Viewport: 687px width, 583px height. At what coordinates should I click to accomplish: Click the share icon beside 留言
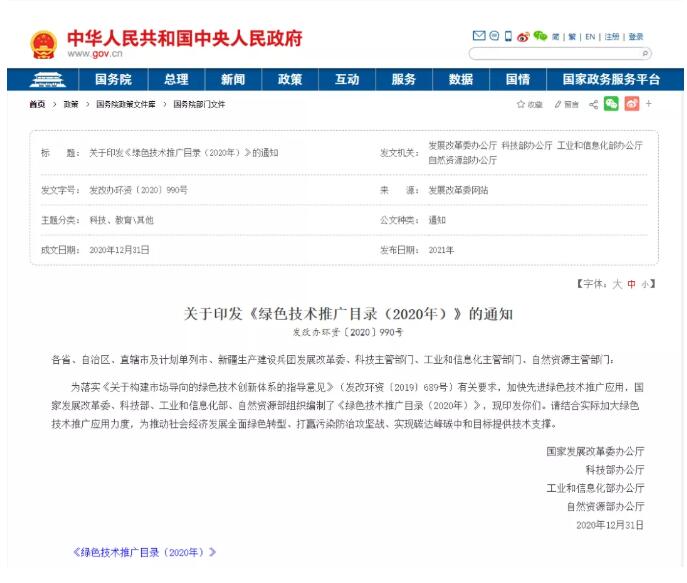click(x=593, y=104)
